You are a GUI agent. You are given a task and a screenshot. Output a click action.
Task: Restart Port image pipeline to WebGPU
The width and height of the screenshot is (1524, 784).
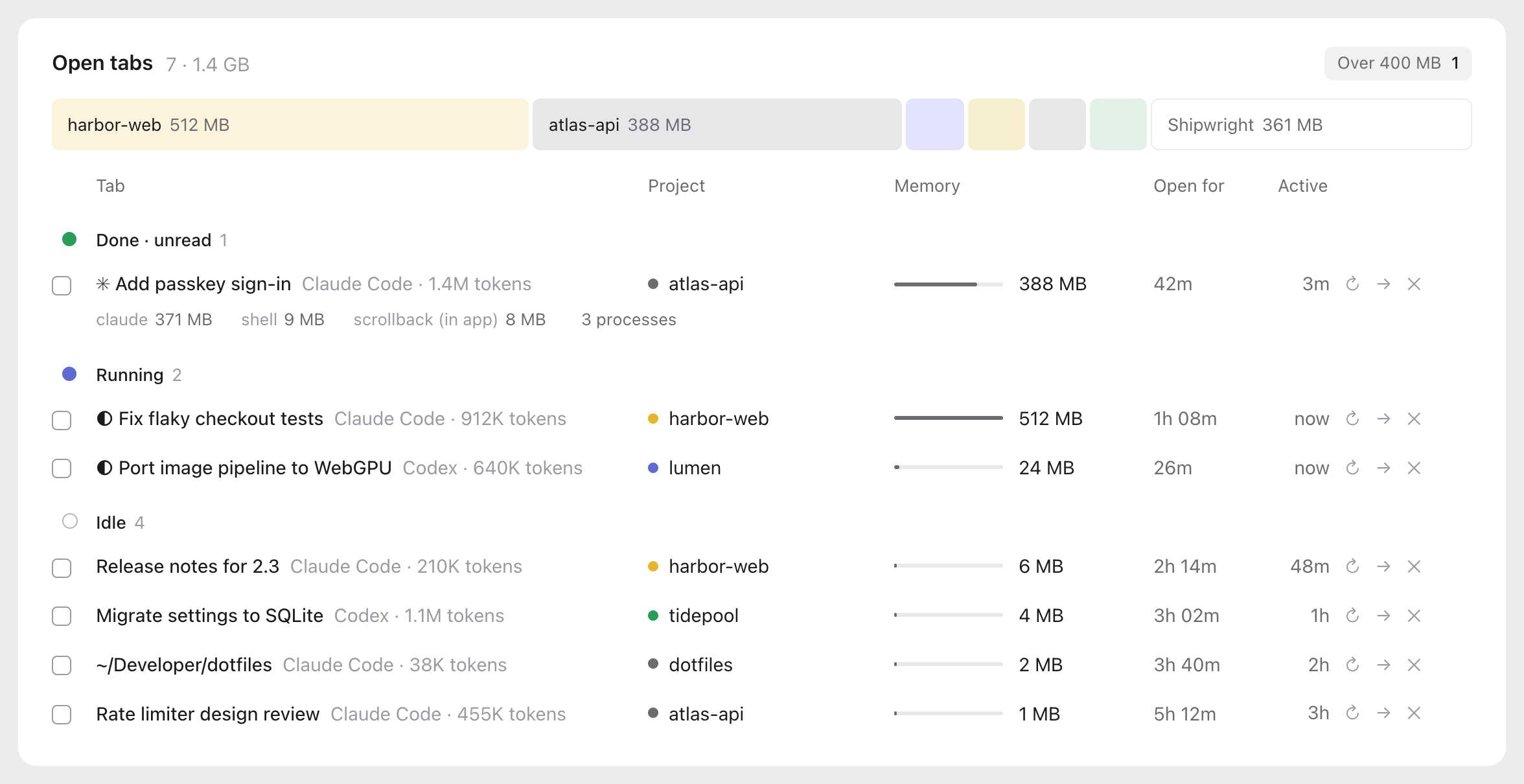1352,468
